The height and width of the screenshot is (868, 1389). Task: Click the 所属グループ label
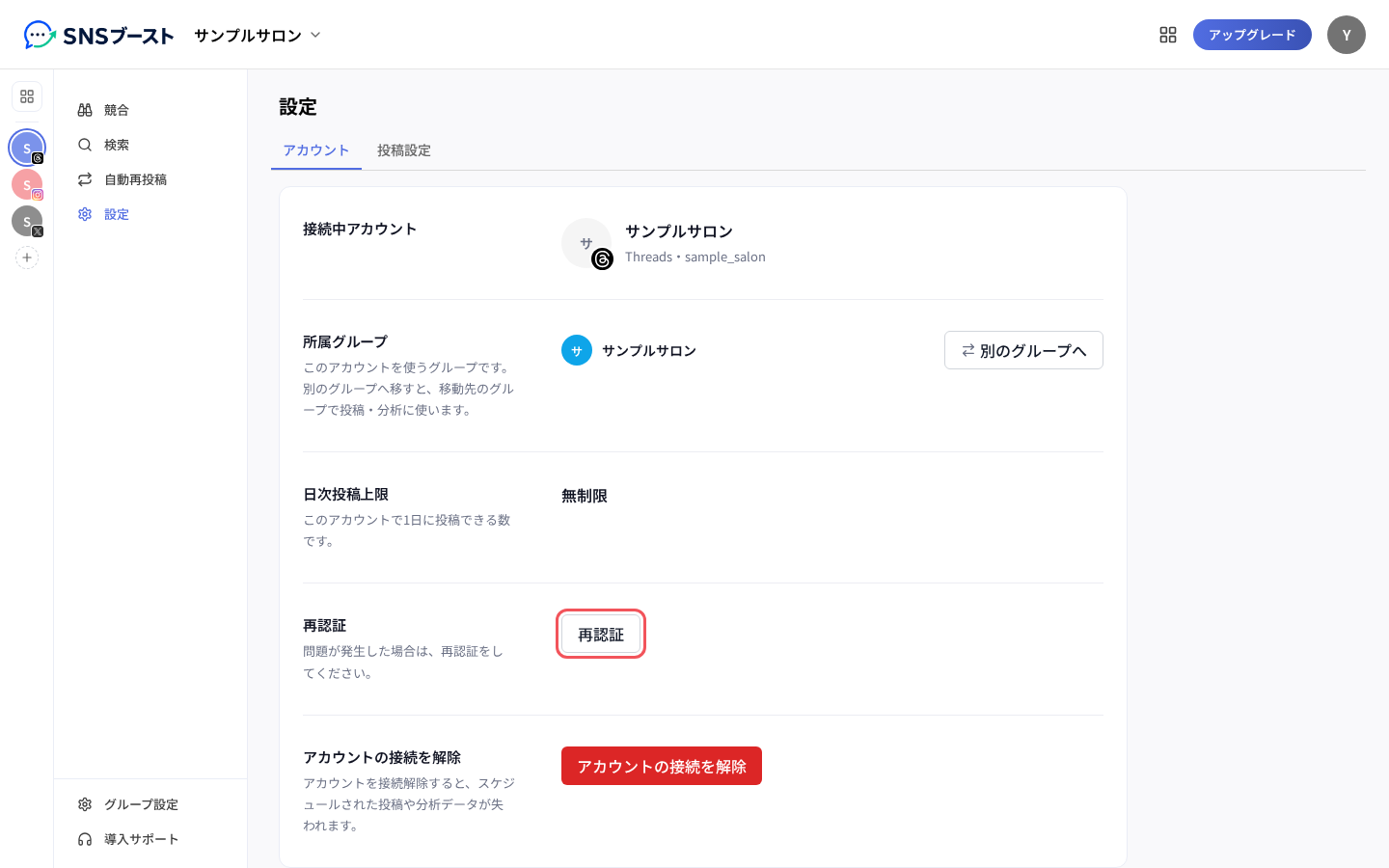pyautogui.click(x=345, y=341)
